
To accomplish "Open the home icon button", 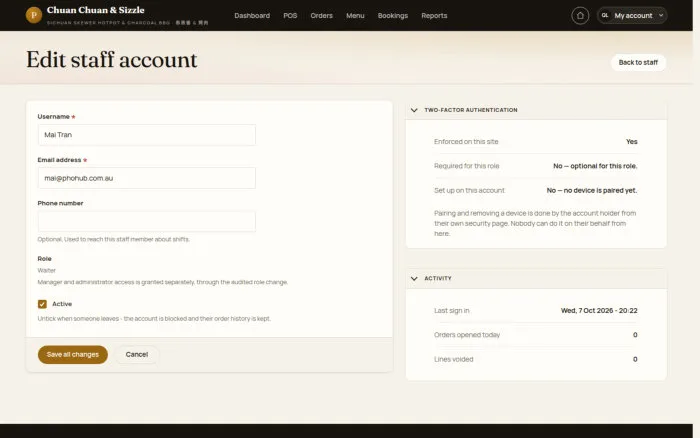I will tap(580, 16).
